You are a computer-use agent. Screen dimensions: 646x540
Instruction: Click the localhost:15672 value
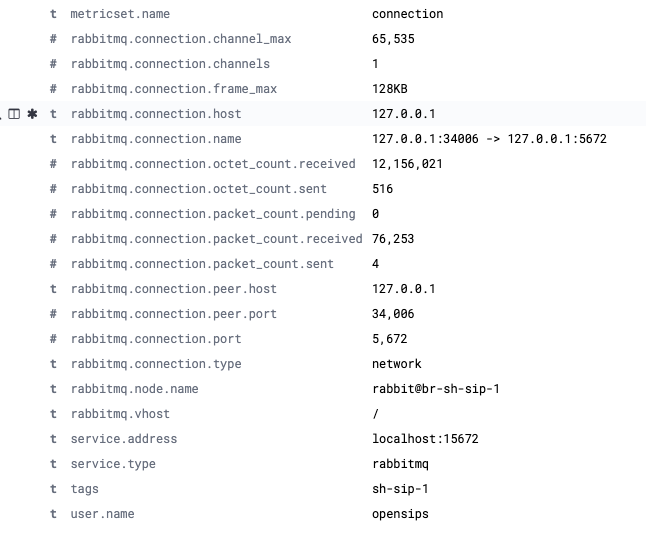tap(425, 439)
